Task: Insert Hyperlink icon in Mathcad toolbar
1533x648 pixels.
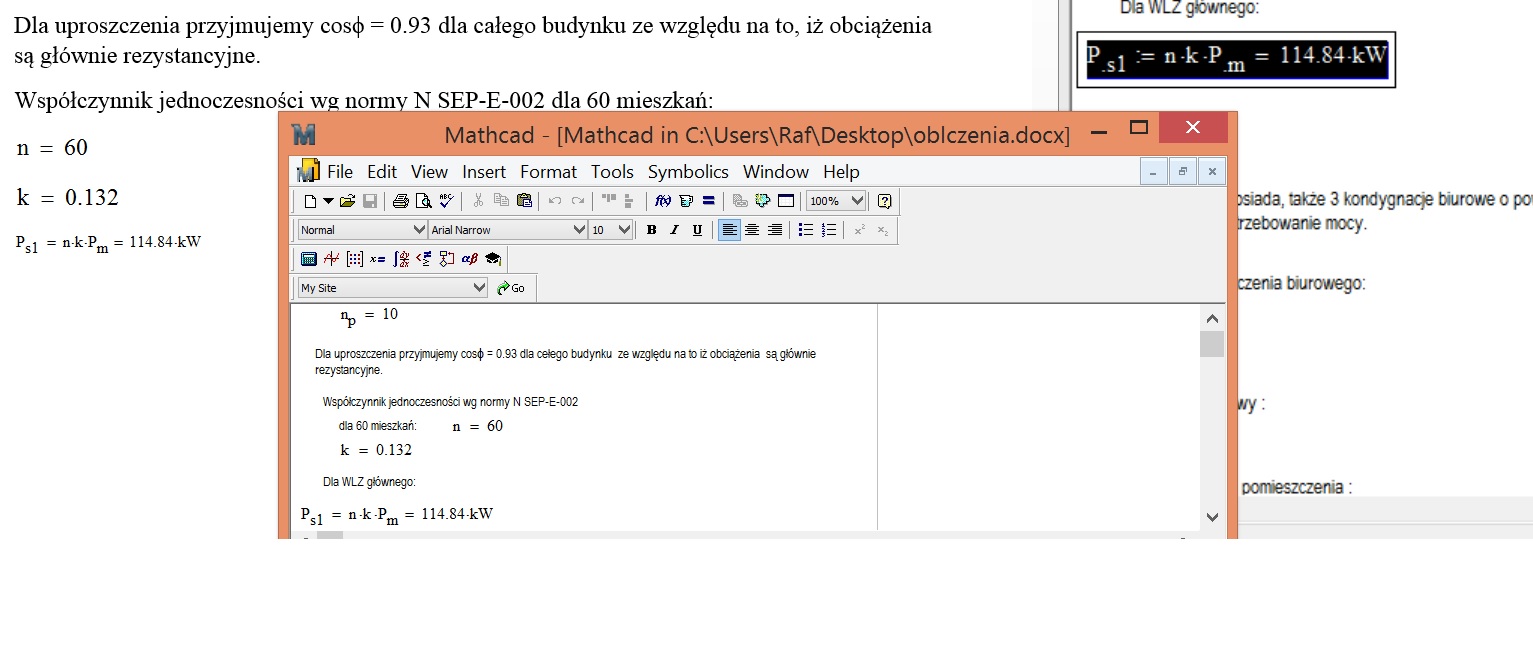Action: click(740, 201)
